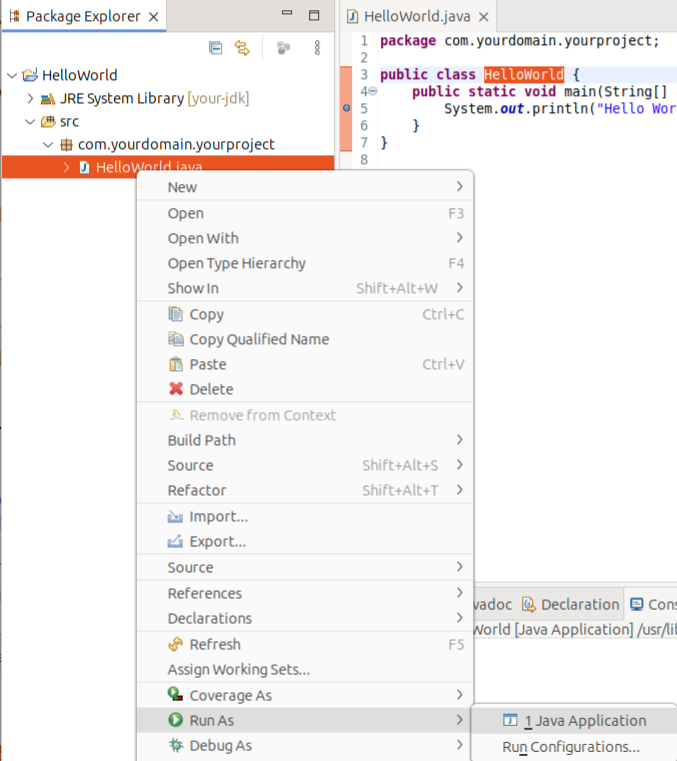Click Delete with the red X icon
The image size is (677, 761).
pyautogui.click(x=210, y=389)
